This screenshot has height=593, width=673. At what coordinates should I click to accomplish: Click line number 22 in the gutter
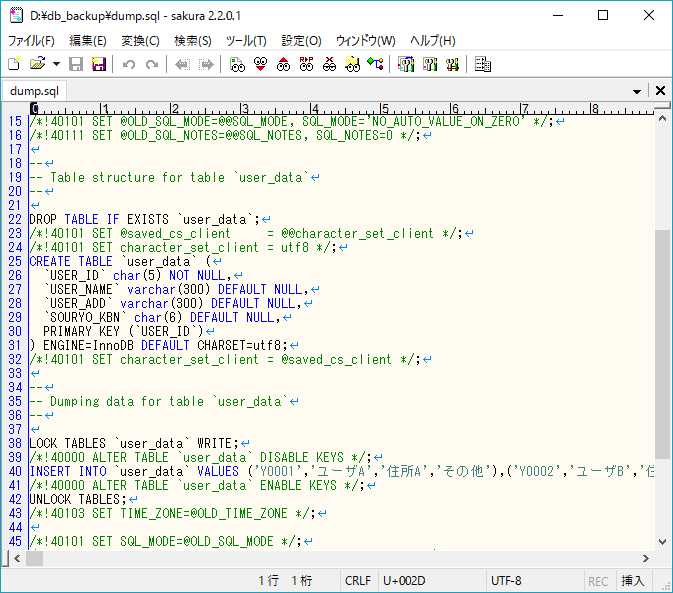coord(15,219)
